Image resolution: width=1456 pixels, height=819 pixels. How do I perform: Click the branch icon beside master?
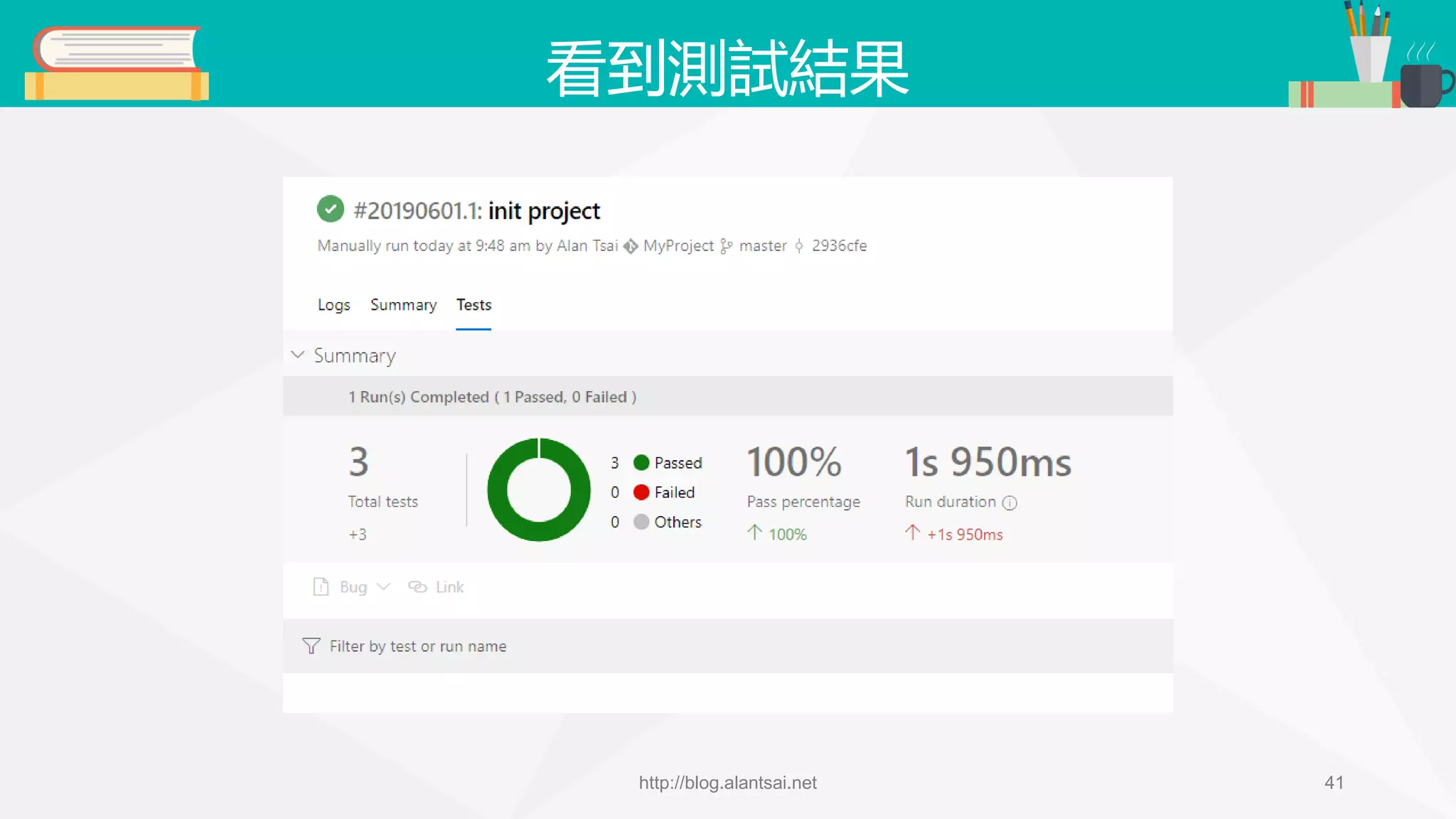tap(726, 246)
